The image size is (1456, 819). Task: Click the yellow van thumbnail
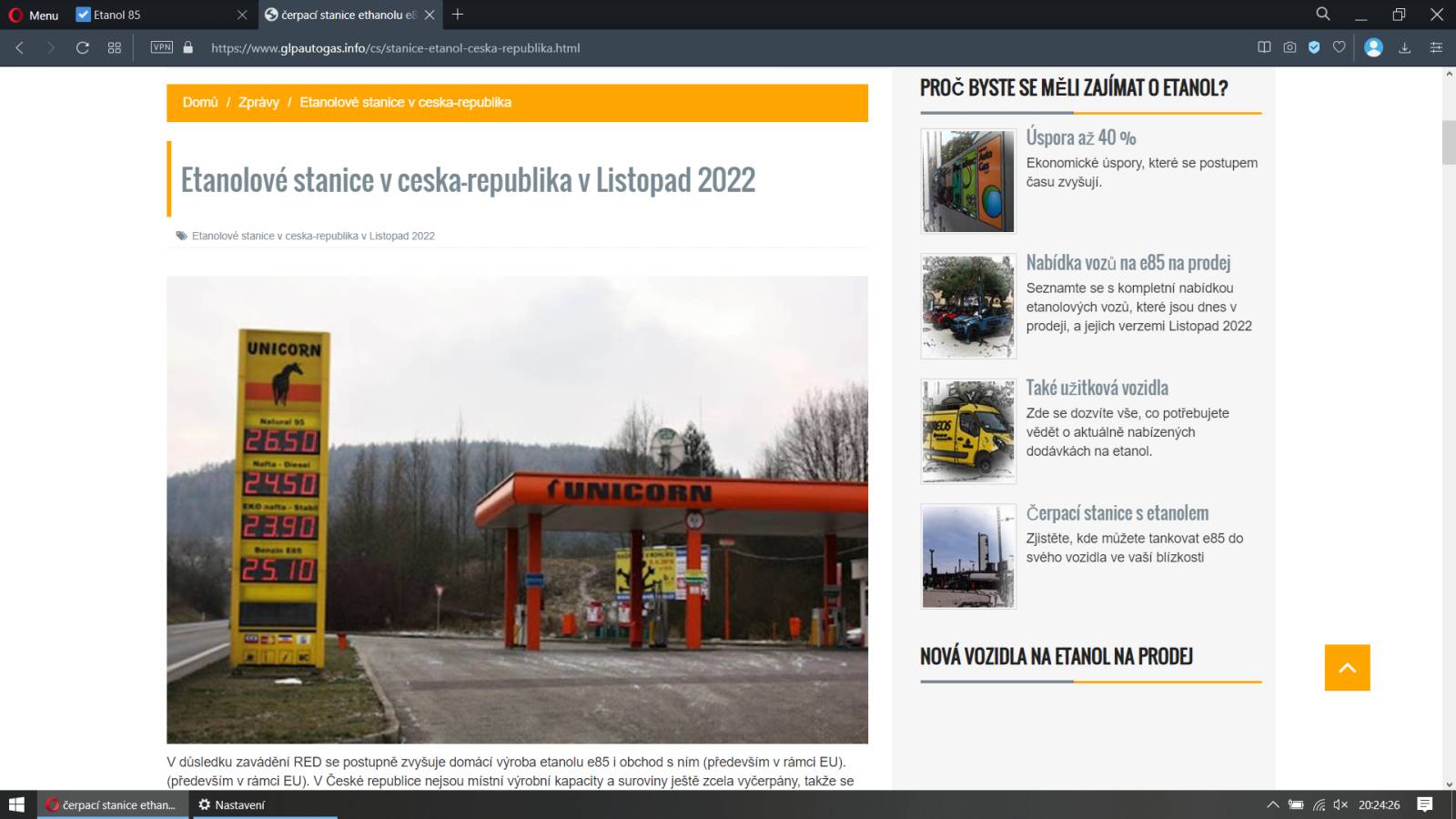[x=968, y=431]
